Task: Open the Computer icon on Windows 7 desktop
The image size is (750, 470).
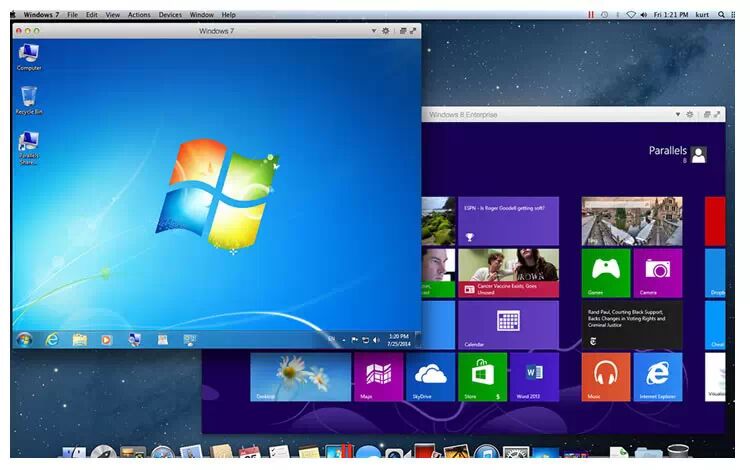Action: pyautogui.click(x=29, y=57)
